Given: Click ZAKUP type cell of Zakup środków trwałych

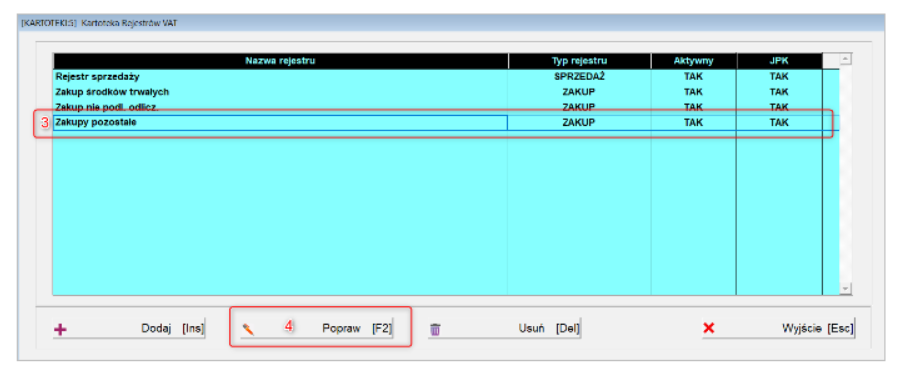Looking at the screenshot, I should point(579,92).
